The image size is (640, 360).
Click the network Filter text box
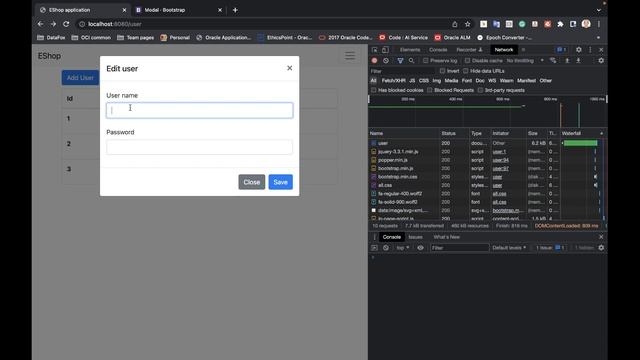click(x=402, y=71)
